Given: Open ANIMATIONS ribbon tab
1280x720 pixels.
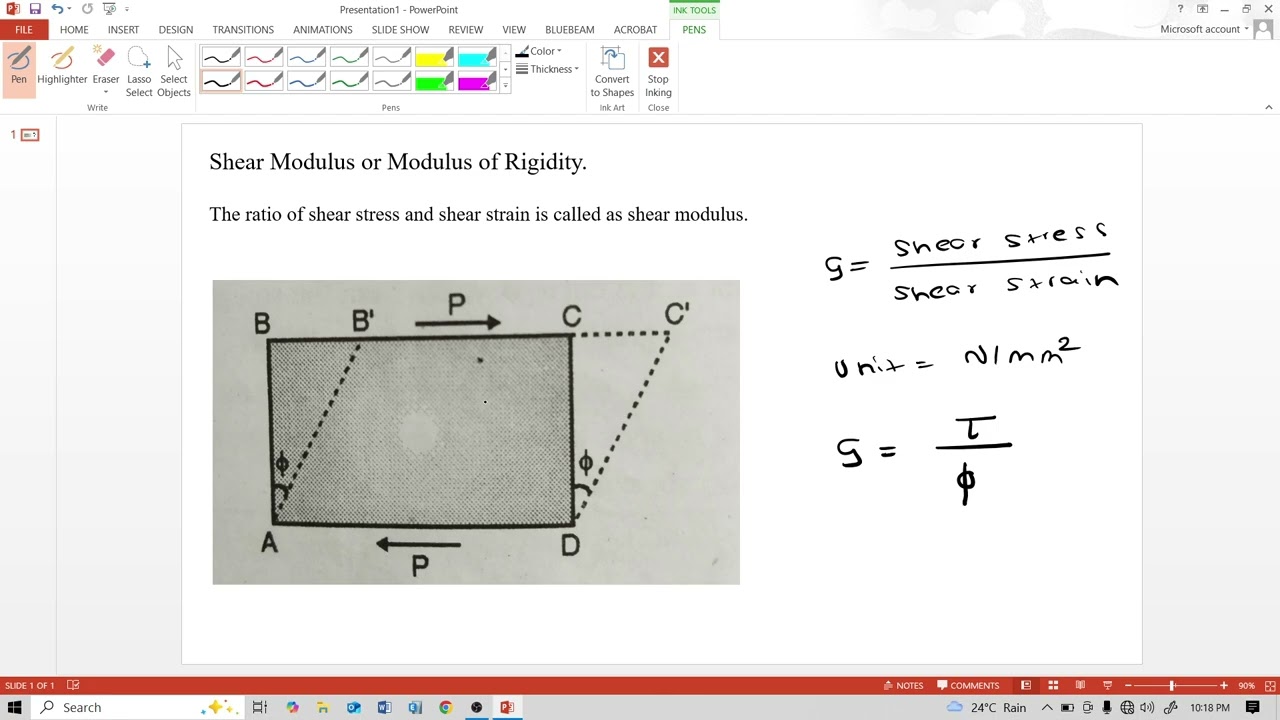Looking at the screenshot, I should (323, 30).
